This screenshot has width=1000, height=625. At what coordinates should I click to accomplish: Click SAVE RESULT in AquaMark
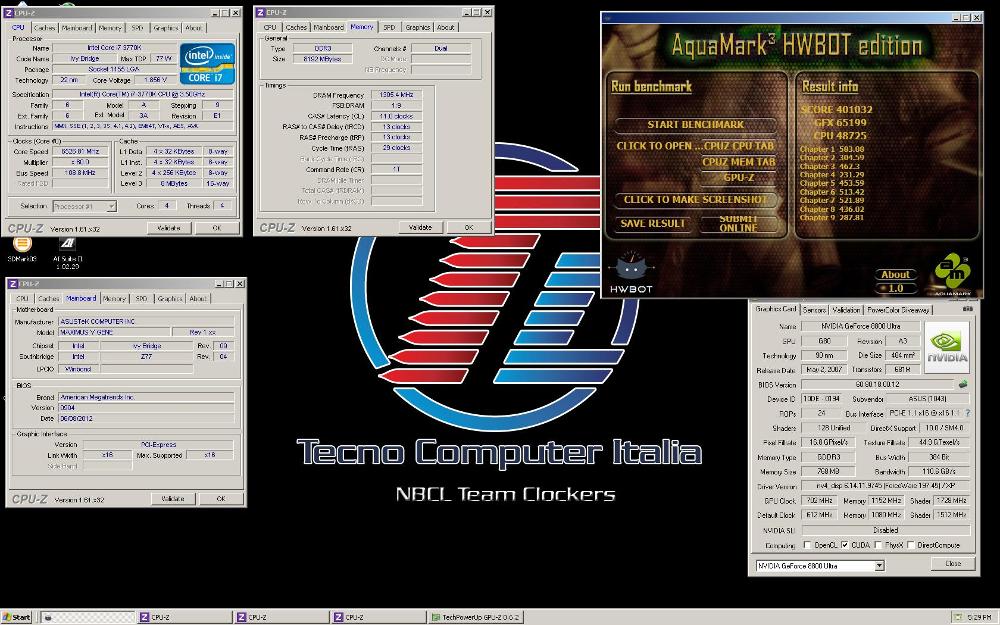(x=652, y=223)
